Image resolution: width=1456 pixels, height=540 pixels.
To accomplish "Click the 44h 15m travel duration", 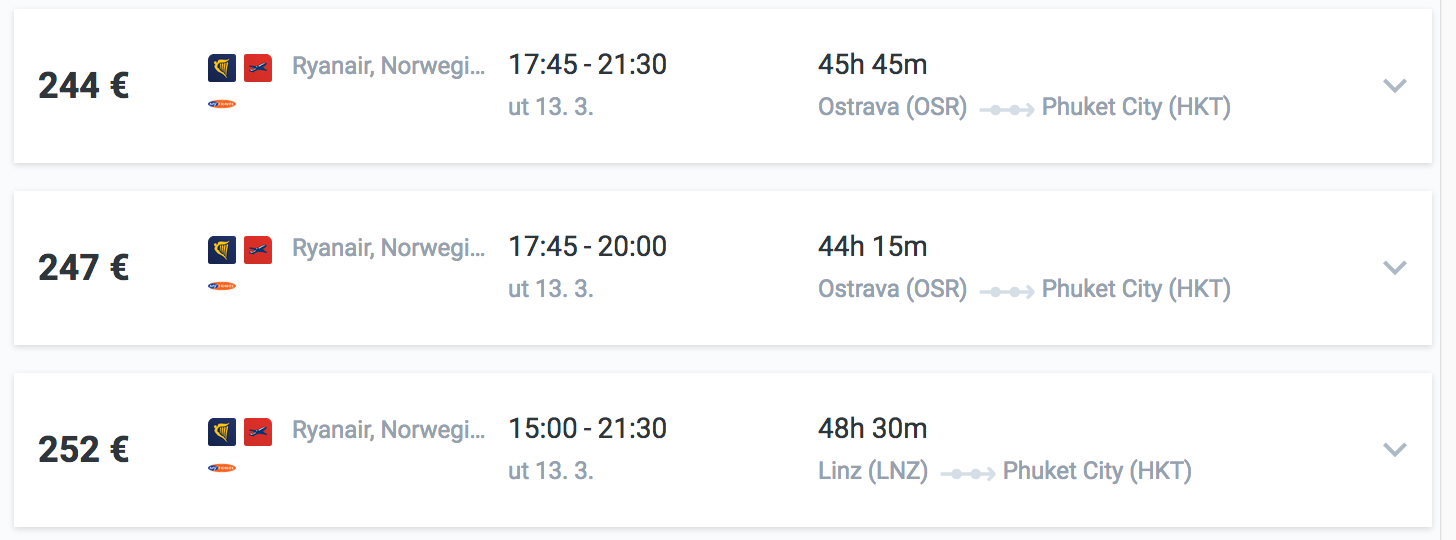I will point(873,246).
